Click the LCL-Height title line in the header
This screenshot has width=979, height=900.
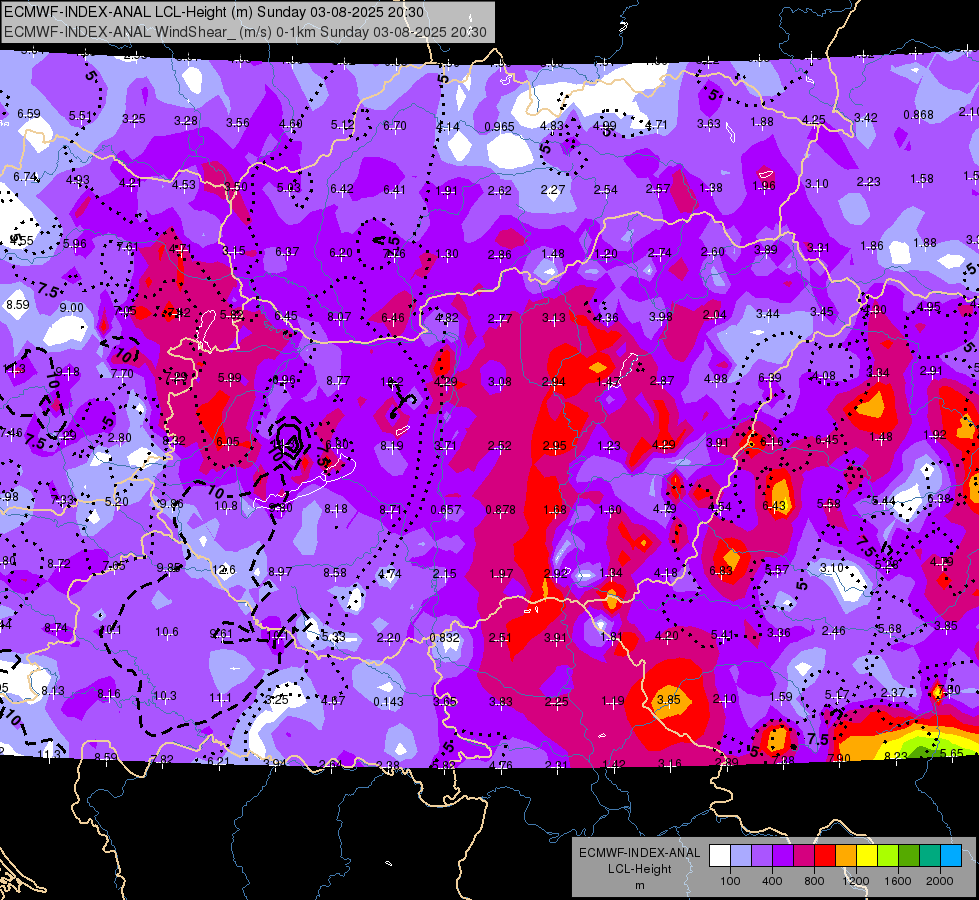coord(214,12)
